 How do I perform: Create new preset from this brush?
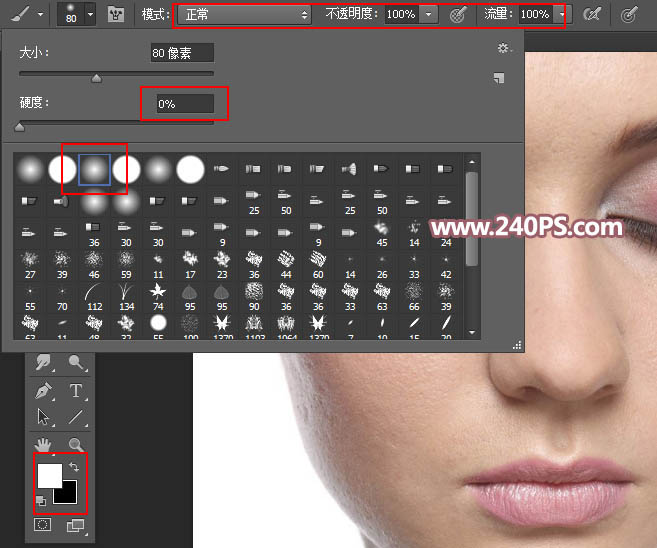pos(498,78)
